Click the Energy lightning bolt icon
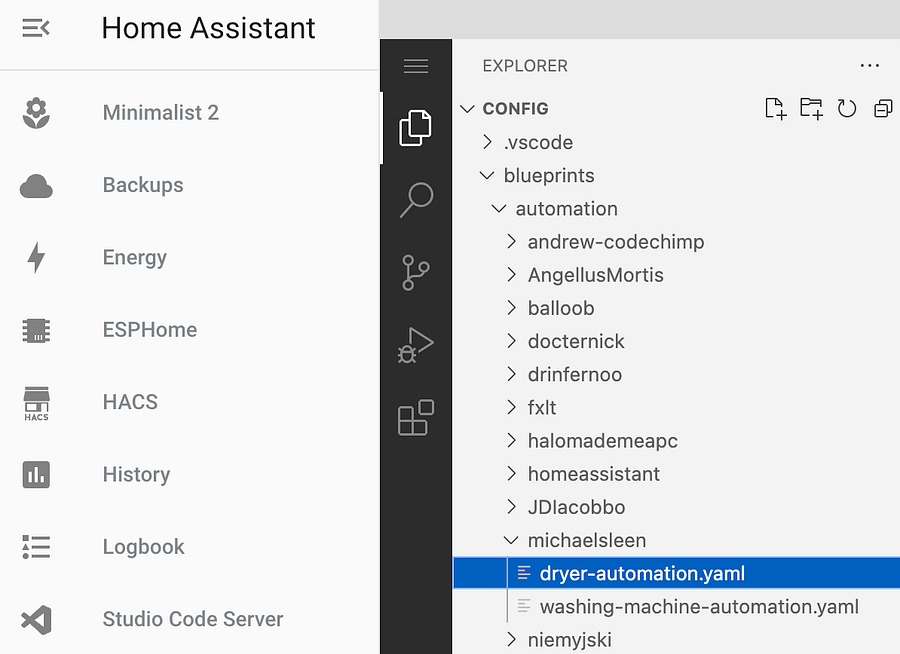This screenshot has width=900, height=654. click(36, 257)
